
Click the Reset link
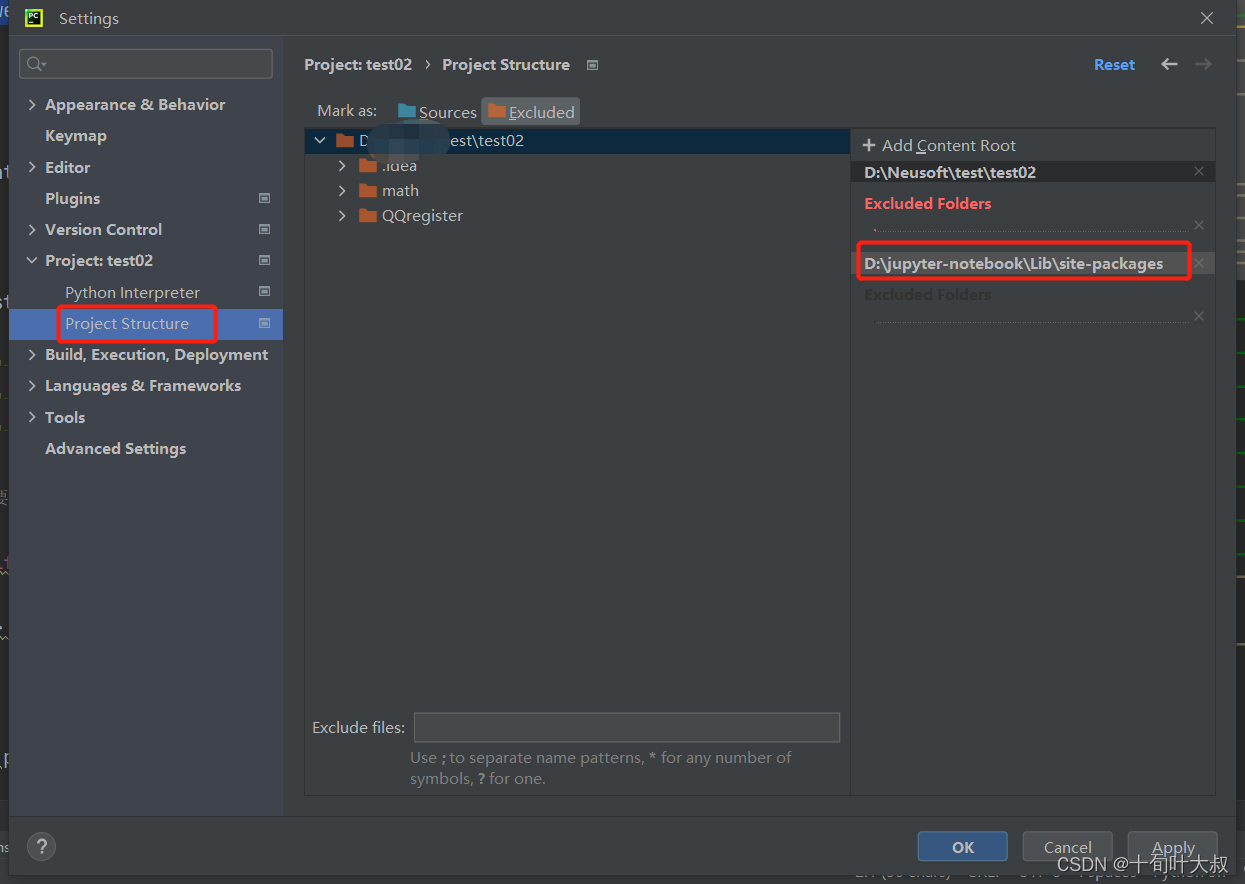point(1114,64)
